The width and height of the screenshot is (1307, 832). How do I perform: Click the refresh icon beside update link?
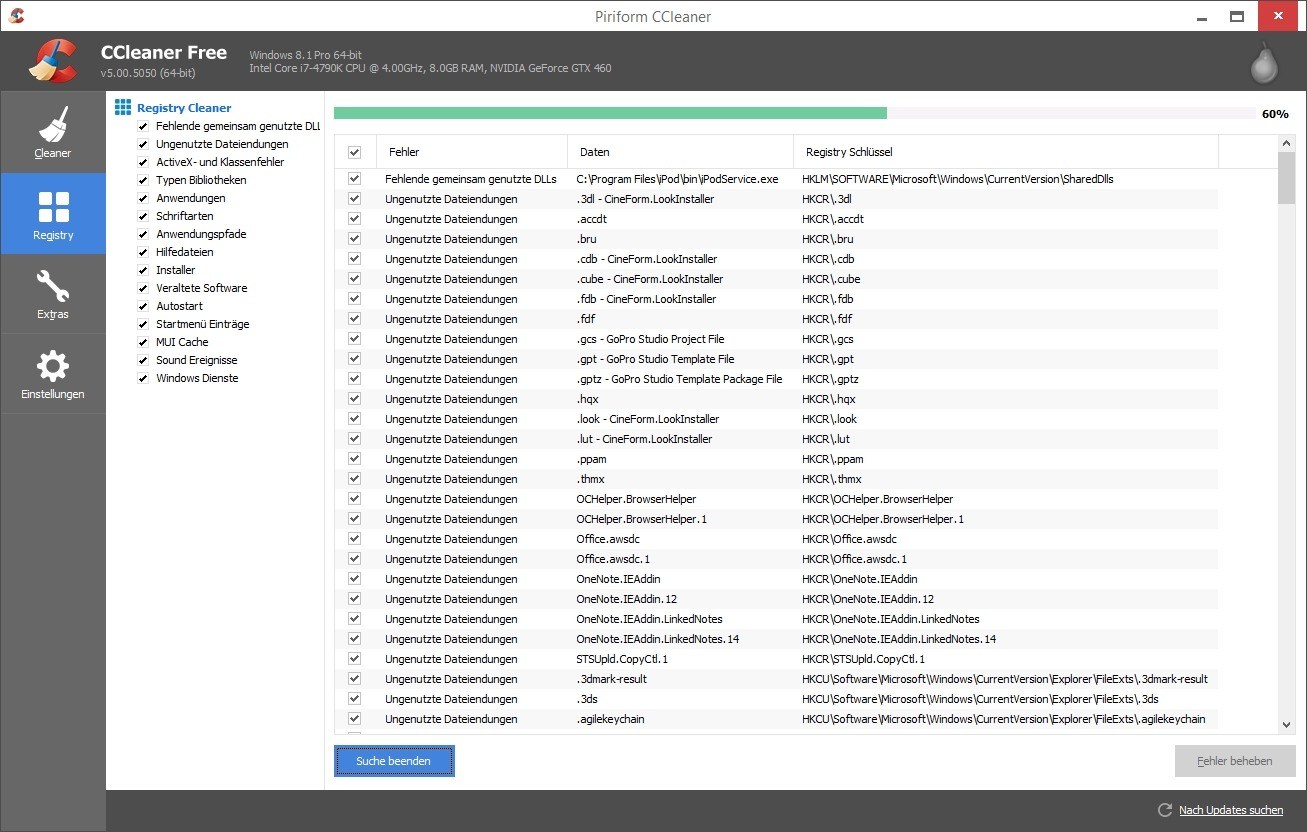coord(1164,810)
